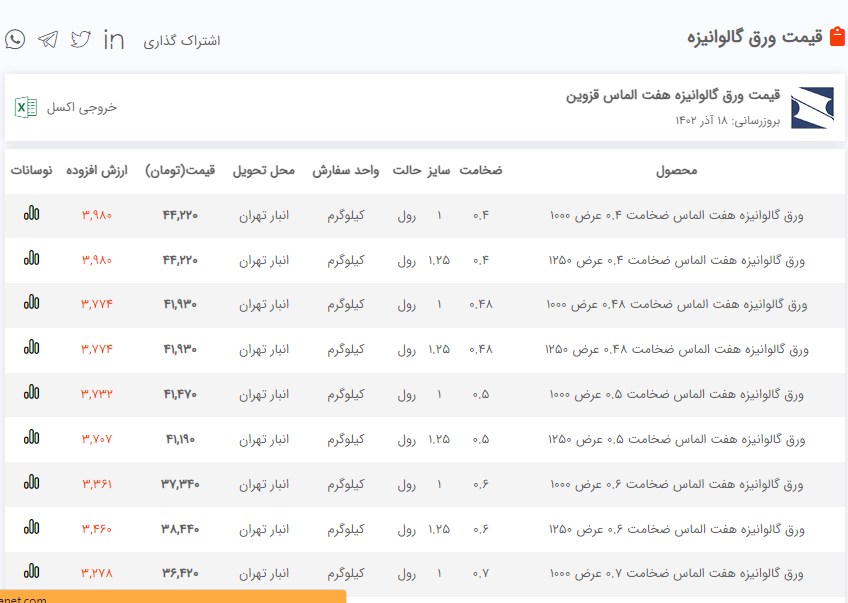Viewport: 848px width, 603px height.
Task: Share page via Telegram icon
Action: [x=48, y=39]
